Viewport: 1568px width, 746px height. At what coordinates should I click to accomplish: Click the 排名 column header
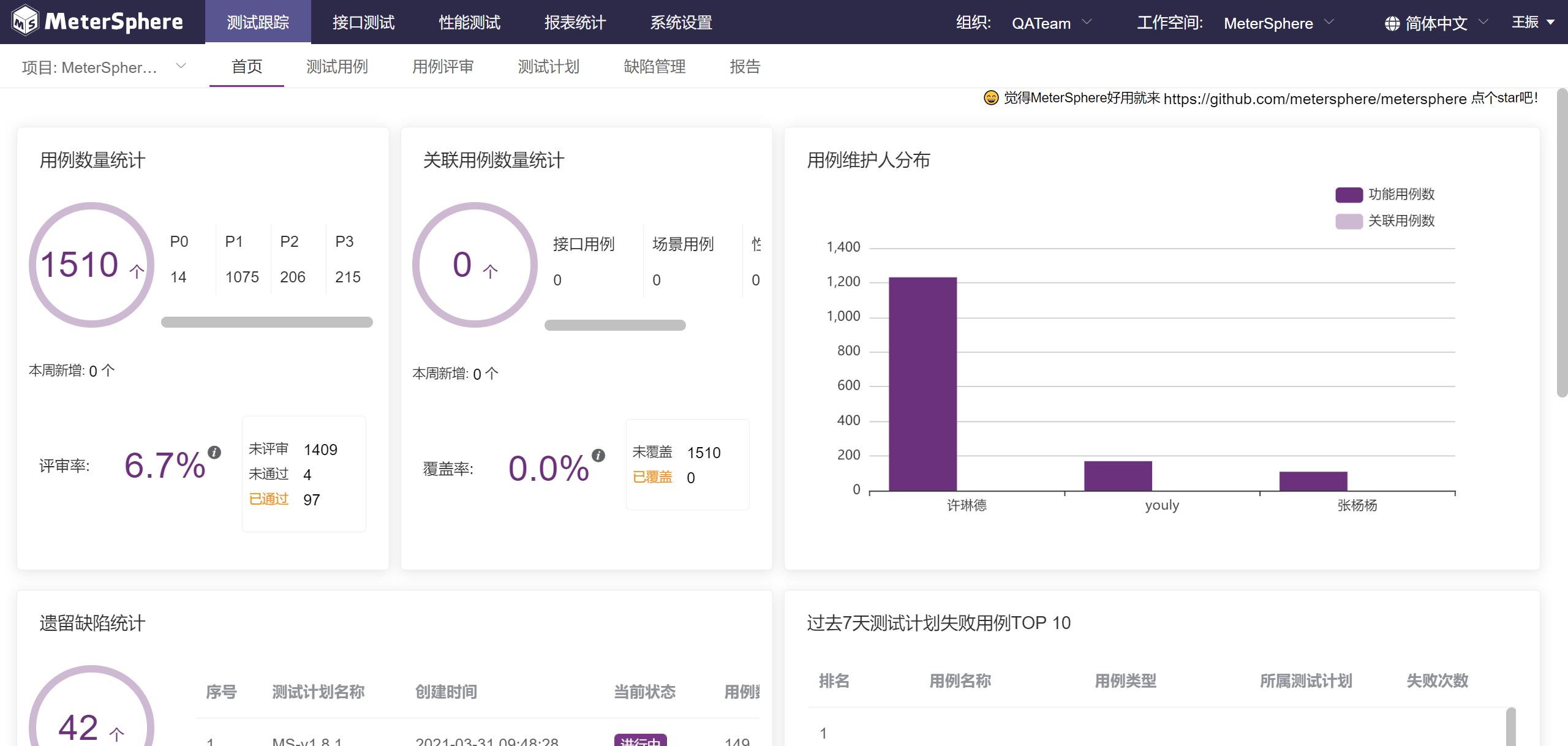(x=834, y=681)
